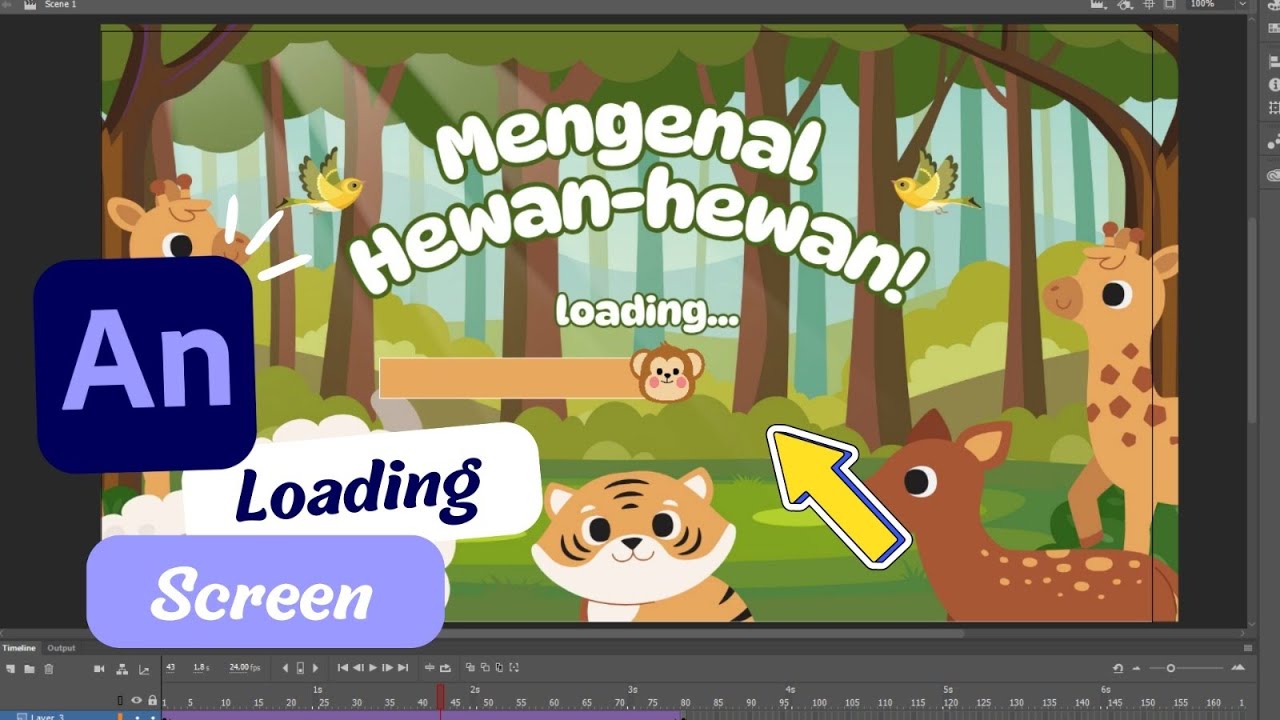Toggle visibility of all layers eye icon
This screenshot has width=1280, height=720.
point(136,700)
